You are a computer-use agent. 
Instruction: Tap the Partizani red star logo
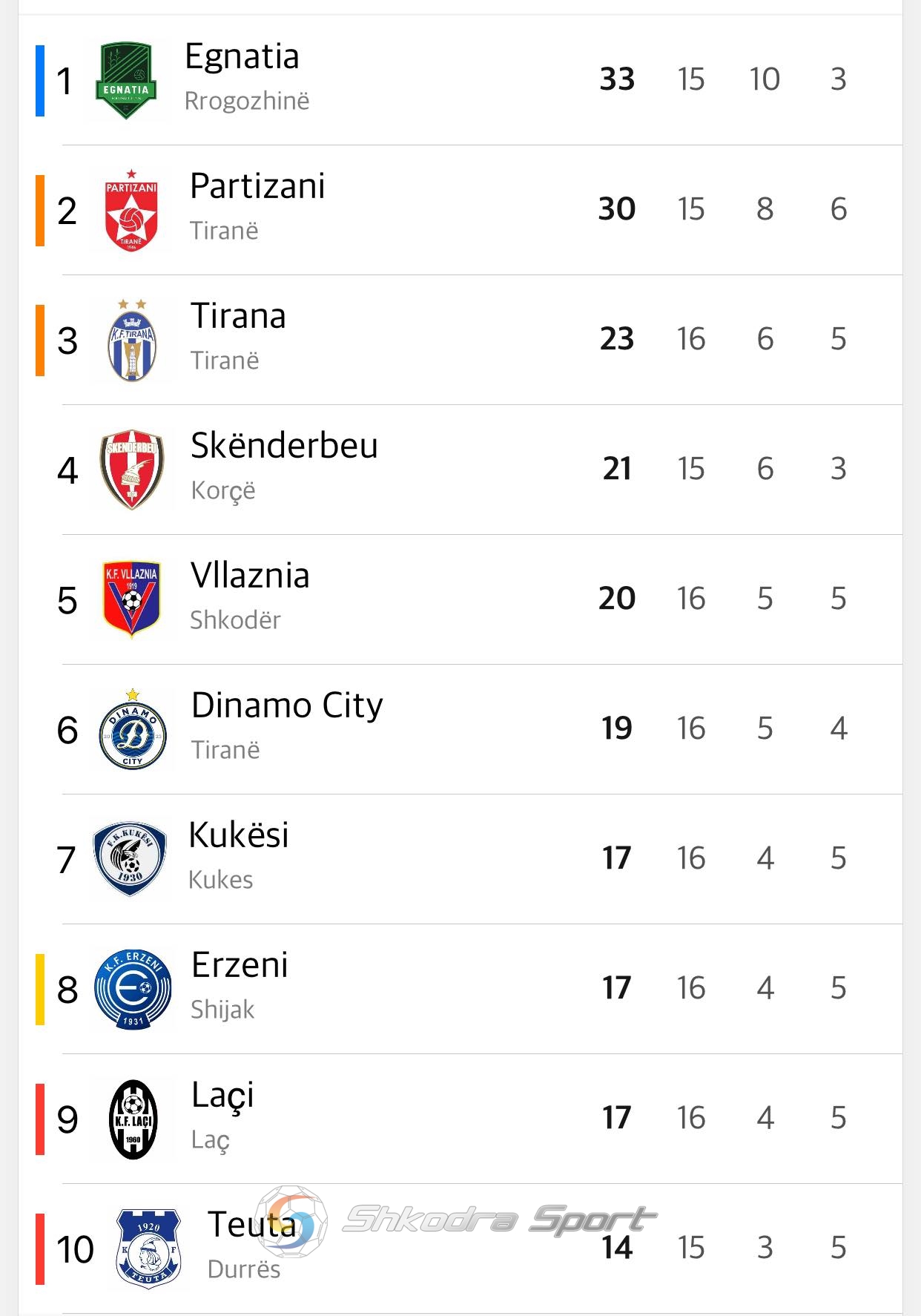131,211
